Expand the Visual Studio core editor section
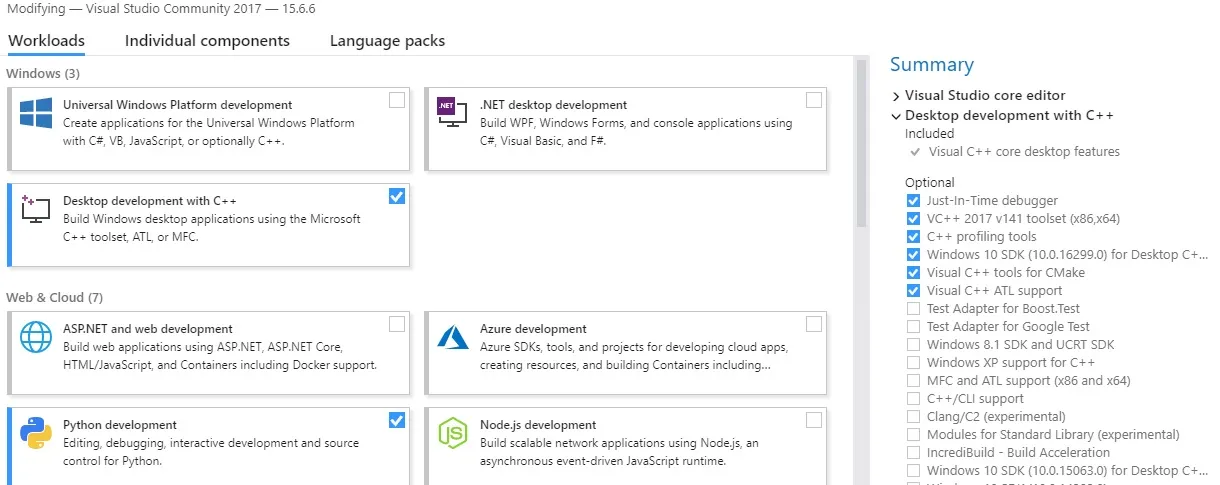Image resolution: width=1220 pixels, height=485 pixels. coord(896,96)
